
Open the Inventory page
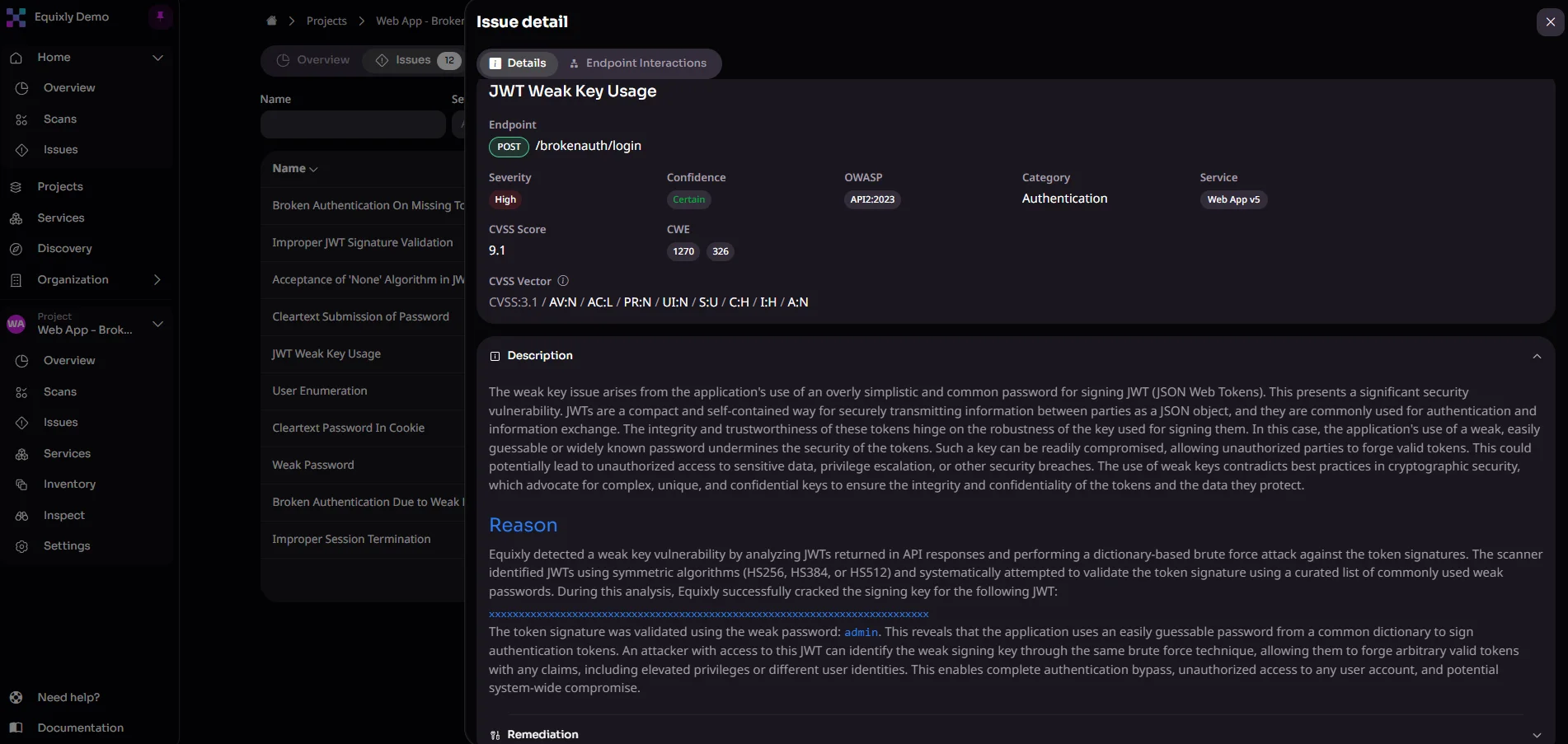69,484
